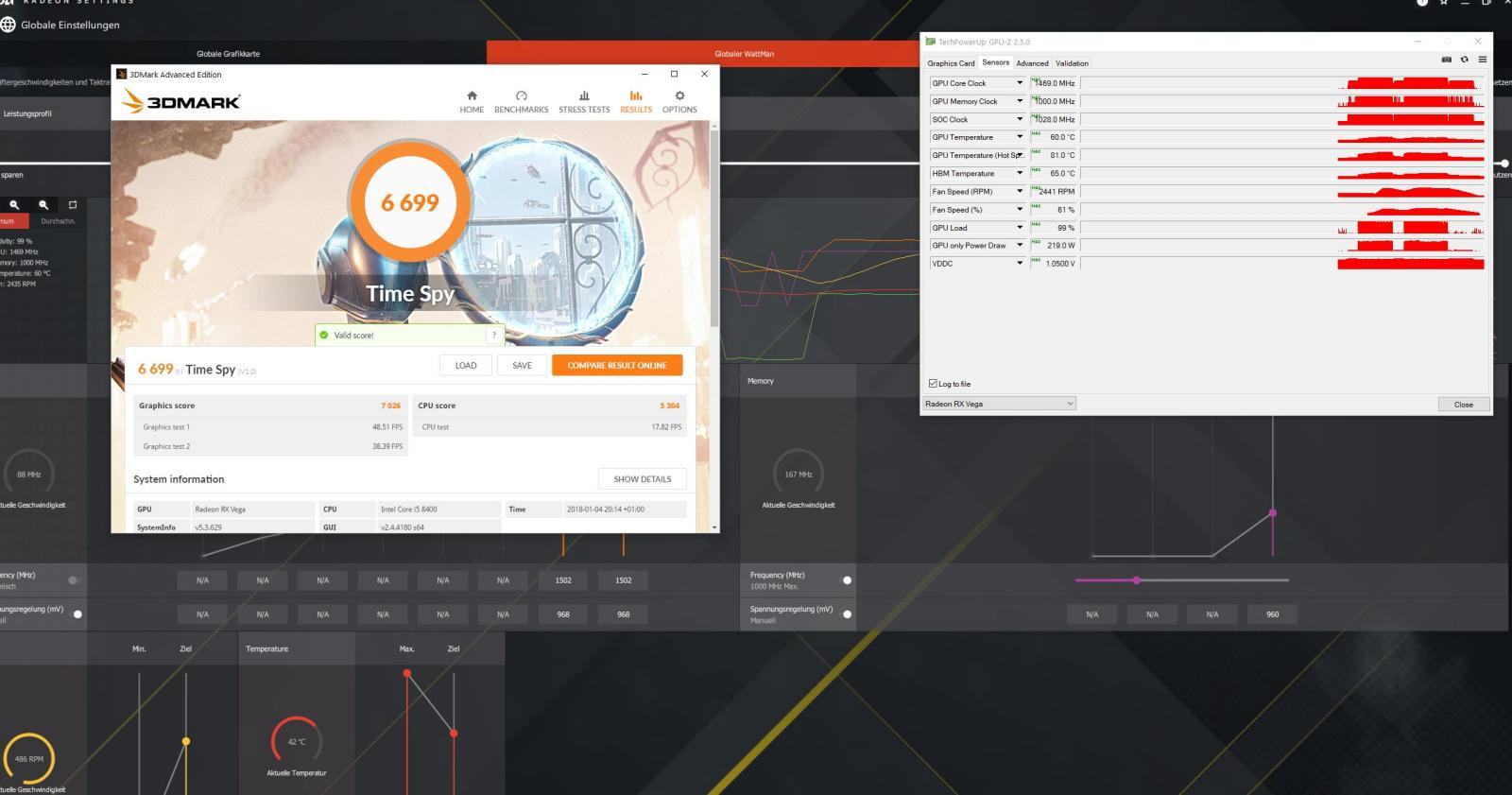Toggle the GPU frequency dynamic switch on the left
The height and width of the screenshot is (795, 1512).
(74, 580)
